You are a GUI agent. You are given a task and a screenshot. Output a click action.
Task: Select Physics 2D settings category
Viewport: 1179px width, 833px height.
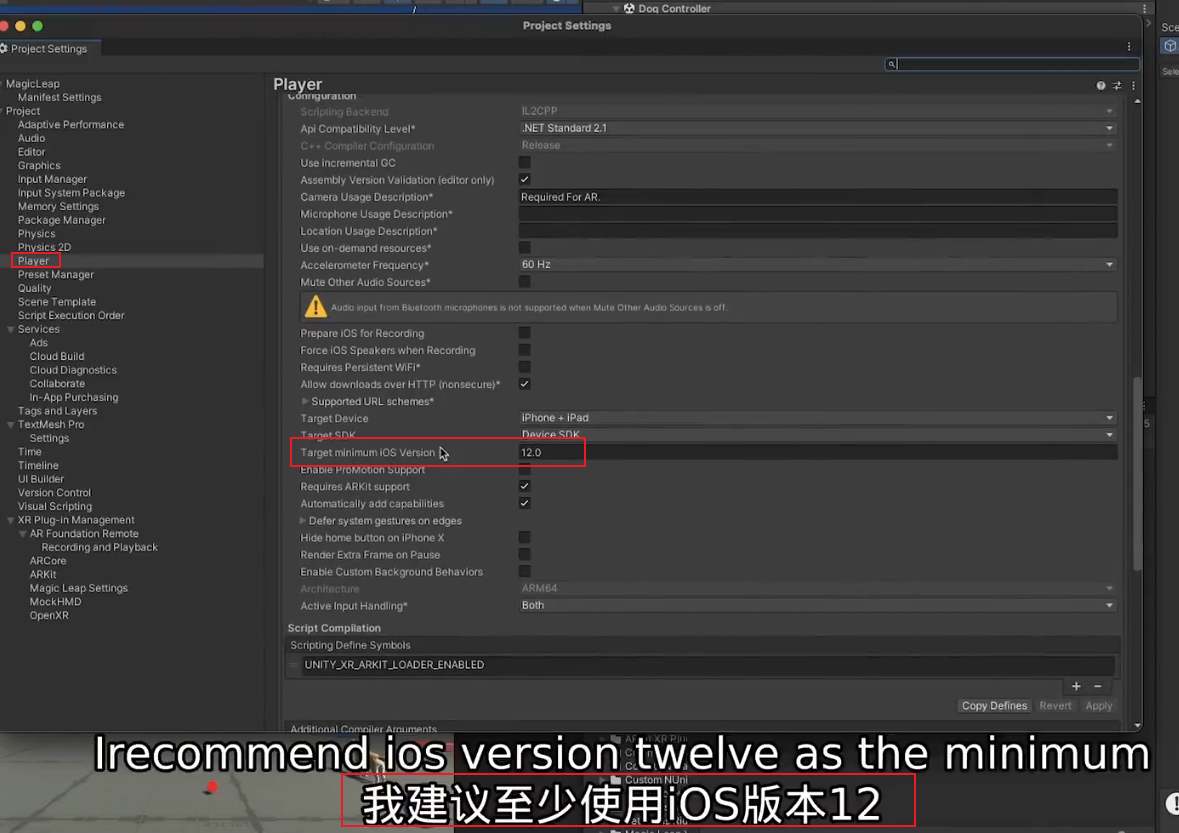click(x=44, y=247)
